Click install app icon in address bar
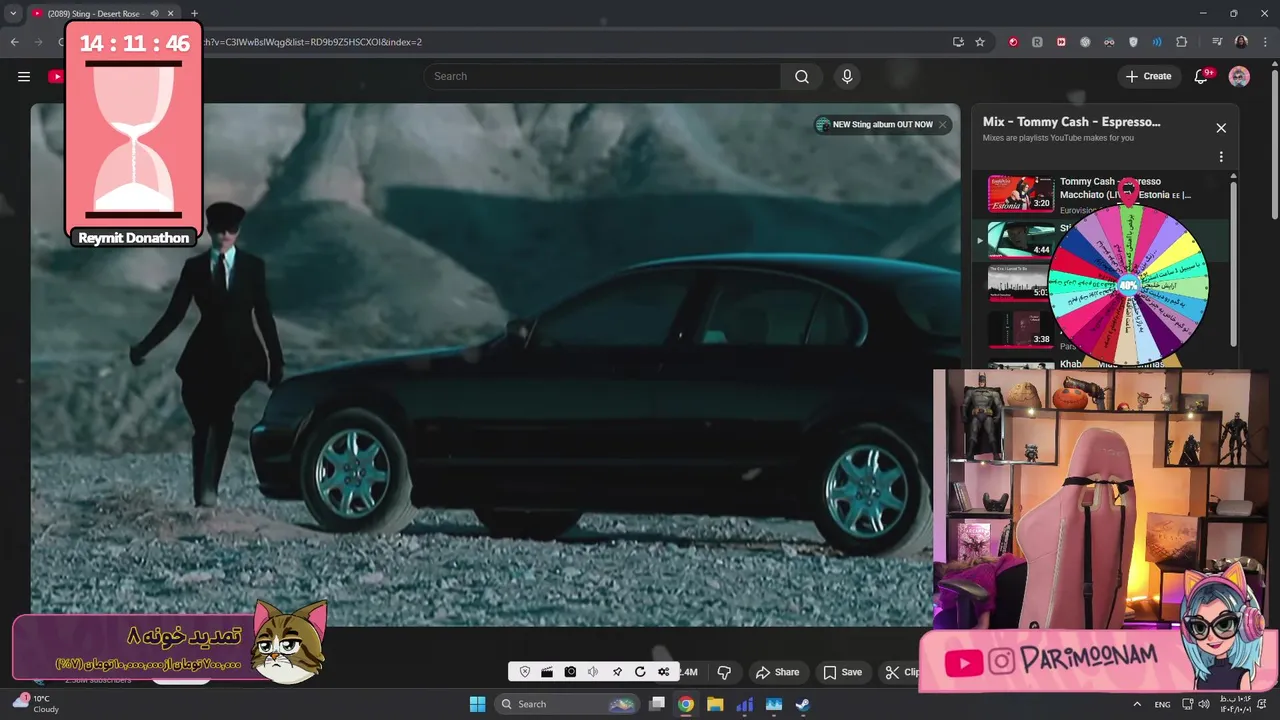 (958, 42)
